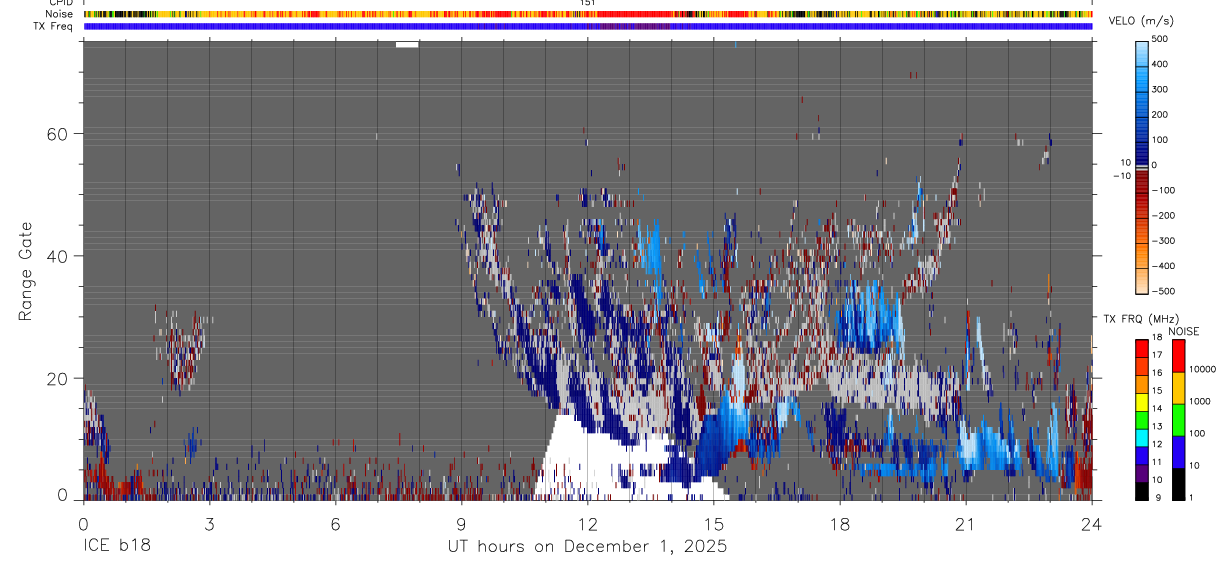Click the 40 tick on the Range Gate axis
Screen dimensions: 1228x567
tap(59, 256)
